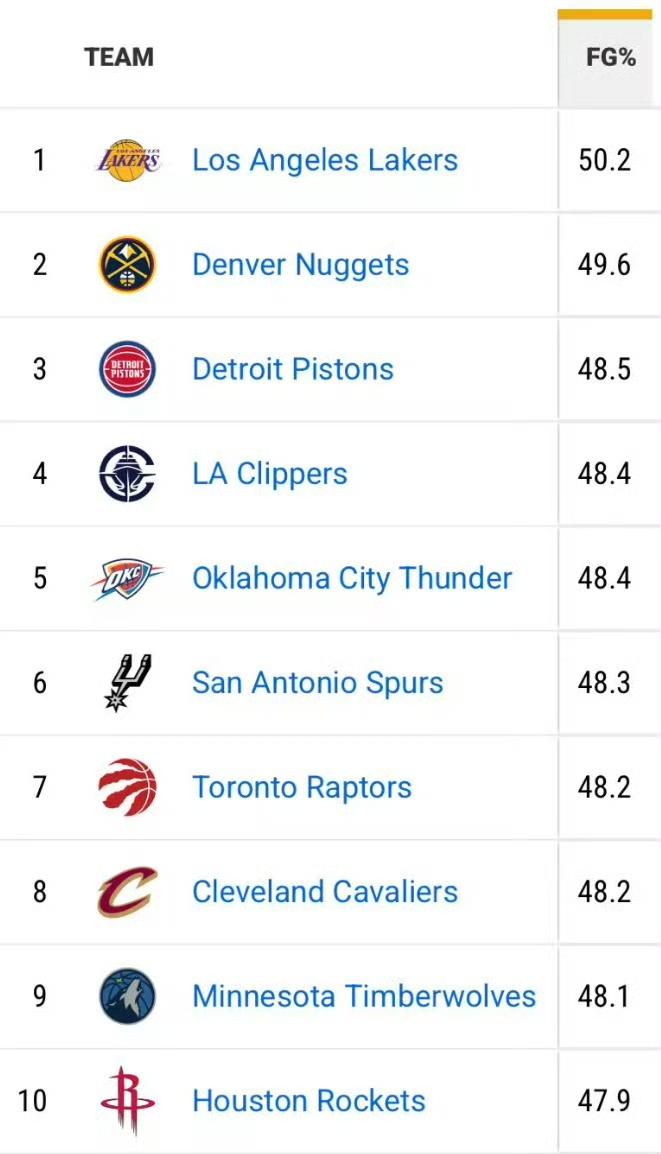Click the TEAM column header
Screen dimensions: 661x1154
(x=119, y=57)
